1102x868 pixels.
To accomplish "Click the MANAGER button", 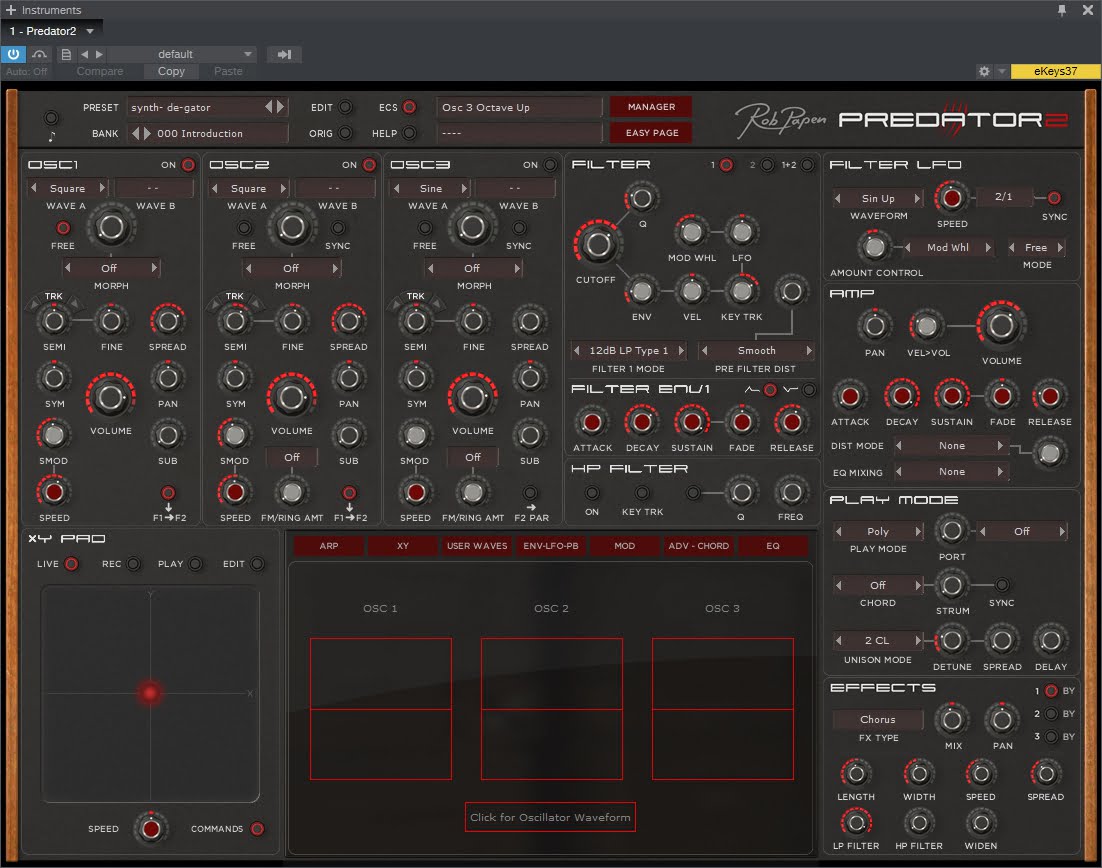I will pyautogui.click(x=651, y=107).
